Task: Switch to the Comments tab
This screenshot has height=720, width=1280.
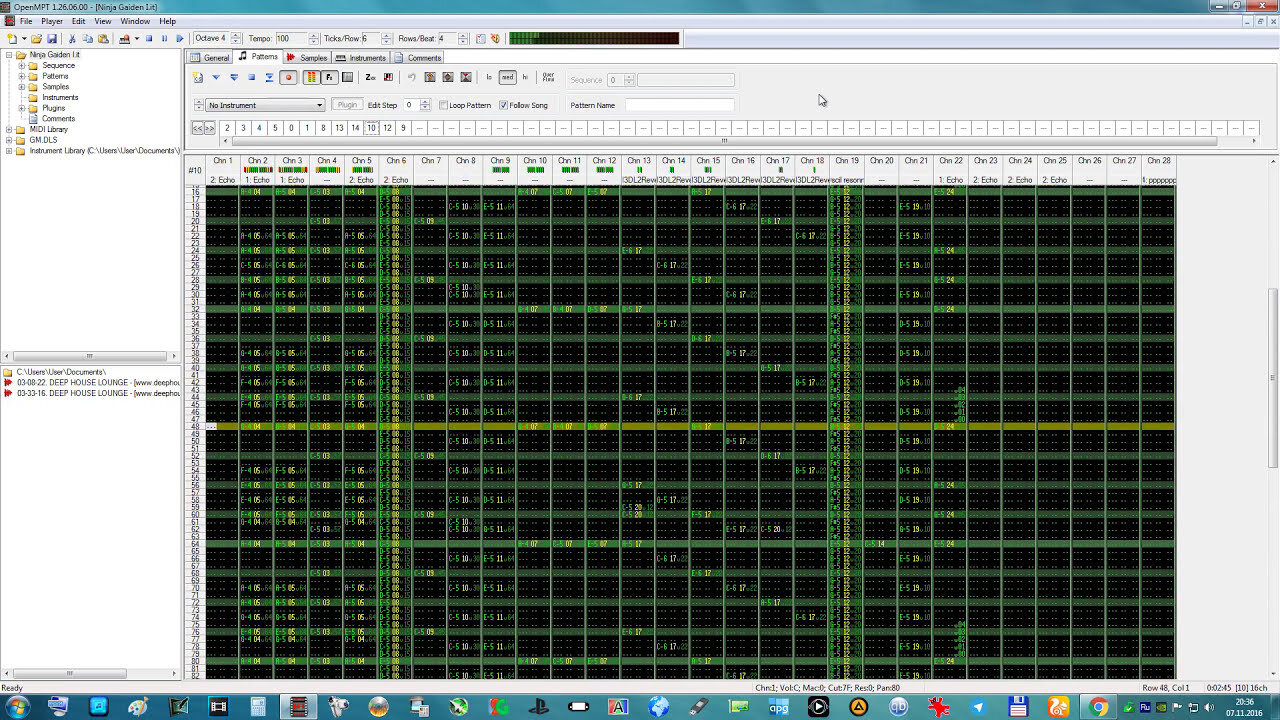Action: (x=418, y=57)
